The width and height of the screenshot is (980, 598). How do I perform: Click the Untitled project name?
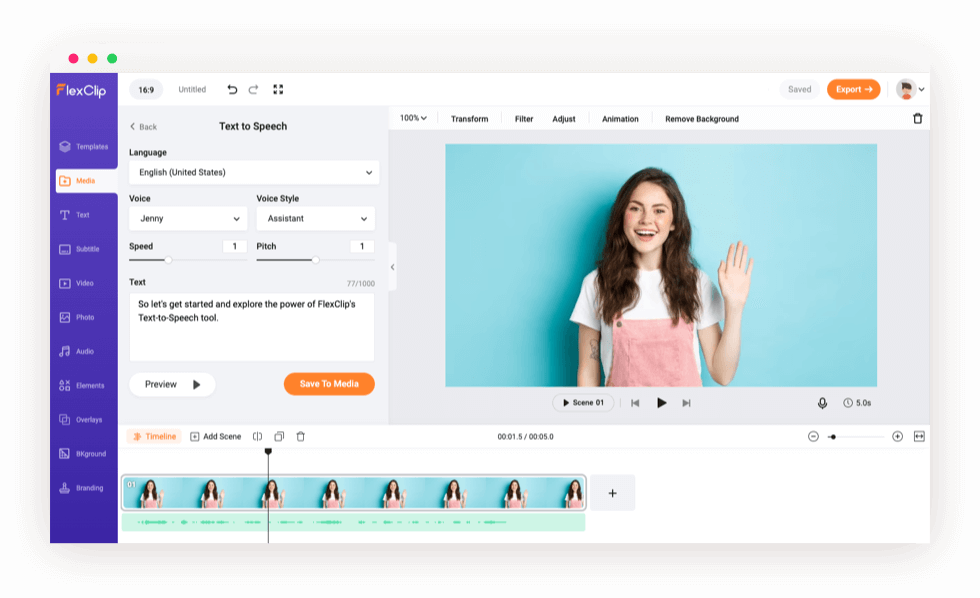coord(192,89)
